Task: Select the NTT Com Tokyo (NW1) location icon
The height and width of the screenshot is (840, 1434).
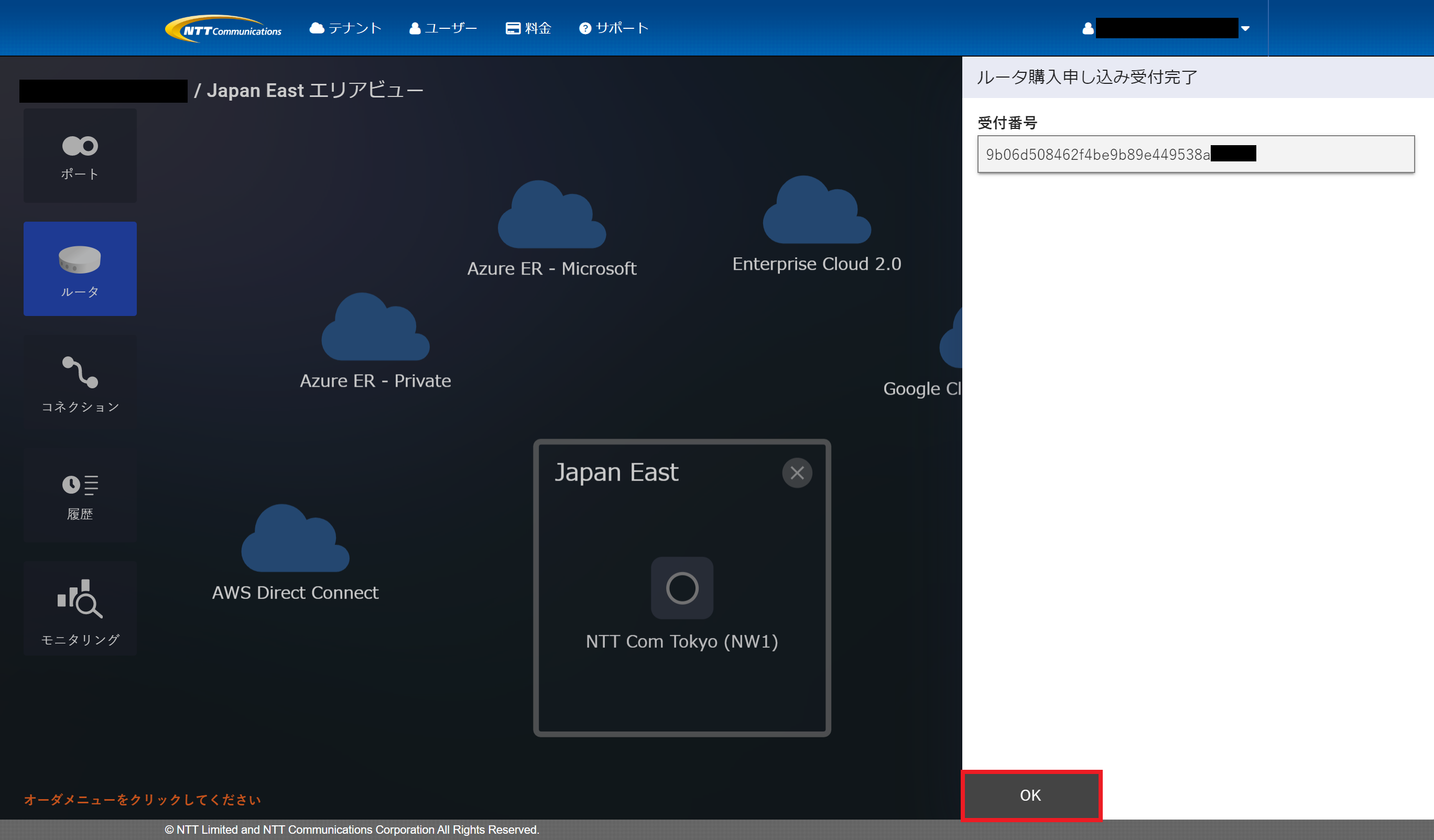Action: 682,588
